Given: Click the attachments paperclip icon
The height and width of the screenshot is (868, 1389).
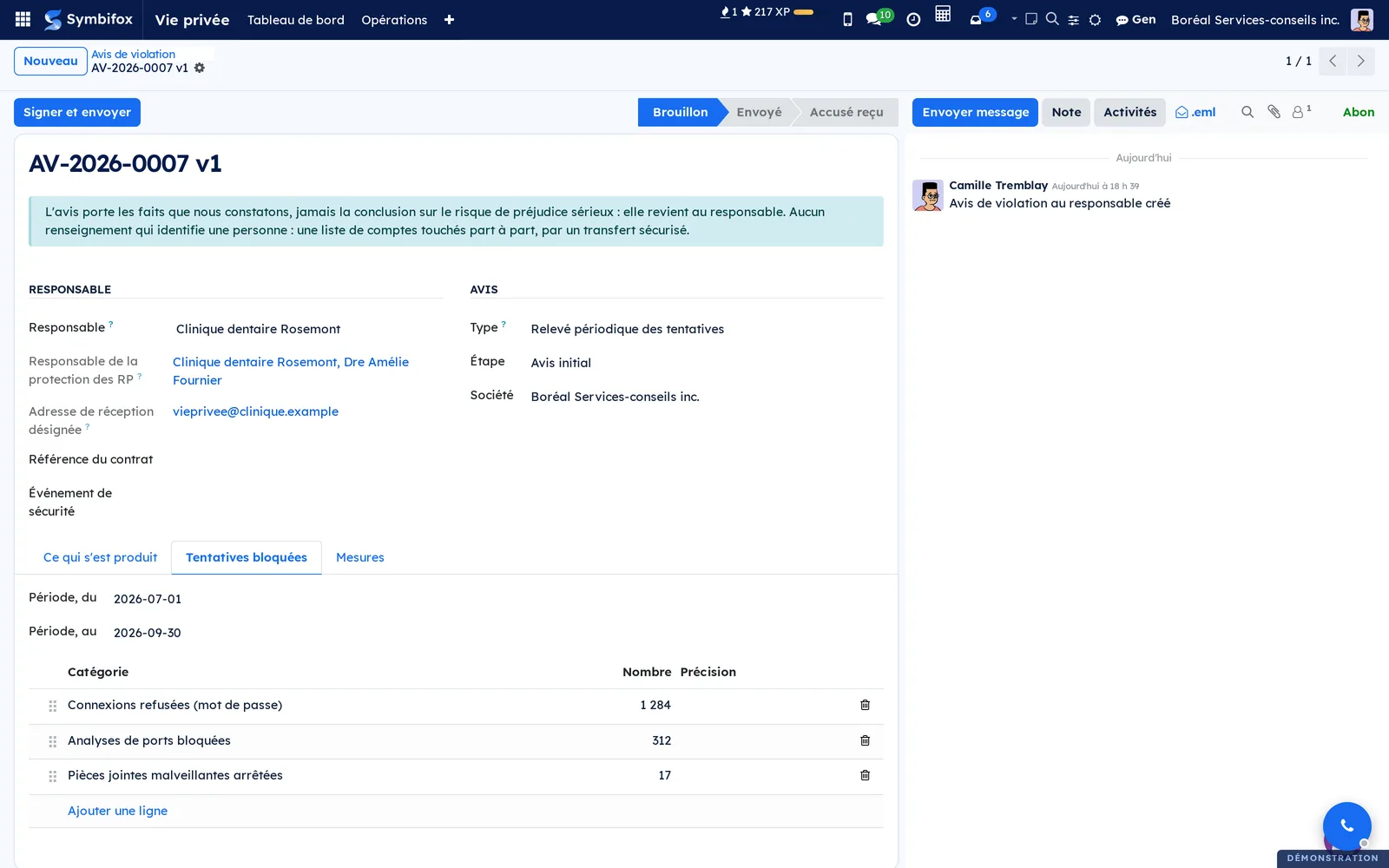Looking at the screenshot, I should pyautogui.click(x=1274, y=112).
